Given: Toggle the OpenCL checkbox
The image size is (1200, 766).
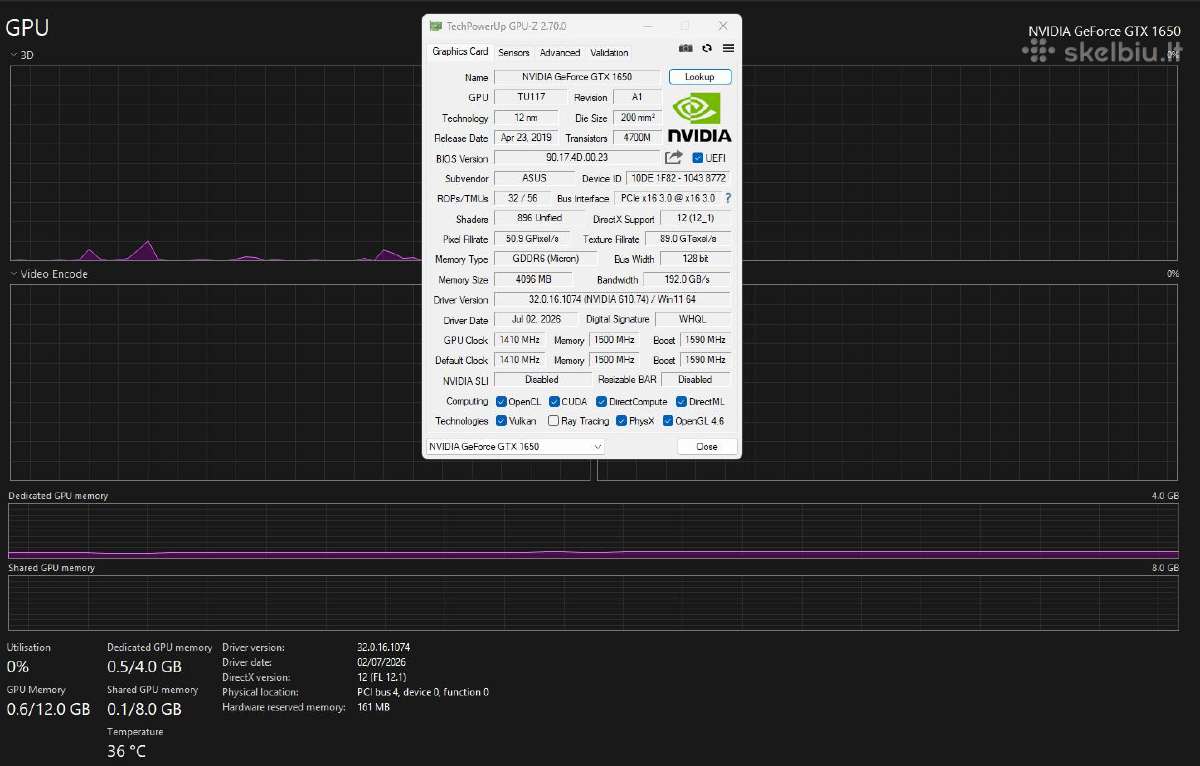Looking at the screenshot, I should 501,402.
